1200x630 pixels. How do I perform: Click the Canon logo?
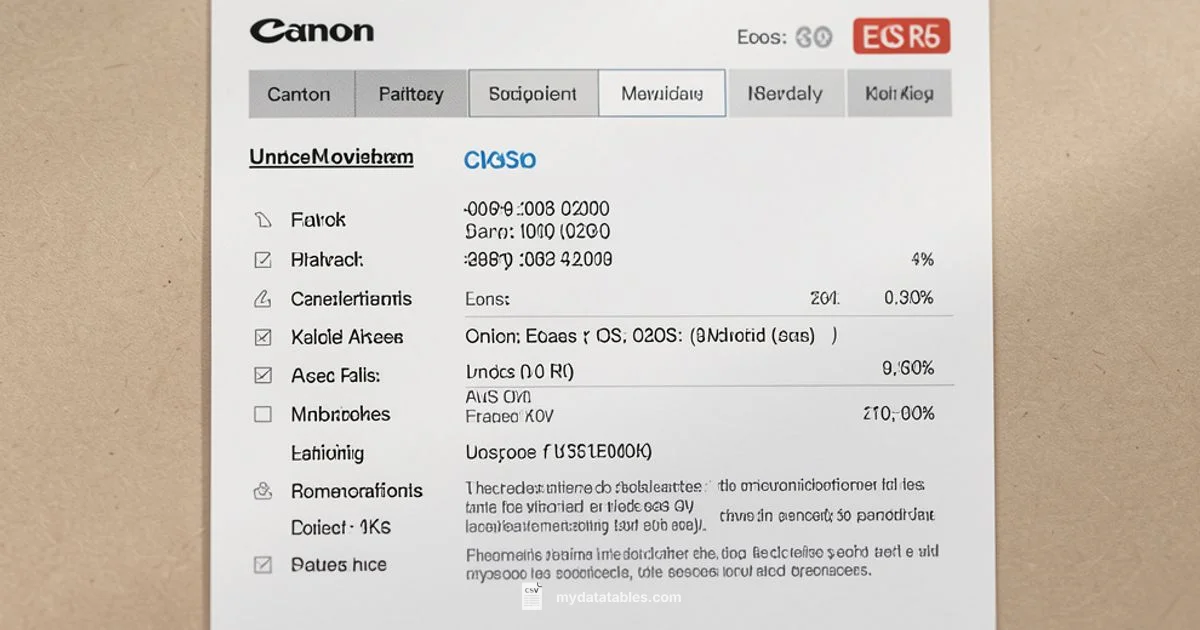click(x=311, y=31)
